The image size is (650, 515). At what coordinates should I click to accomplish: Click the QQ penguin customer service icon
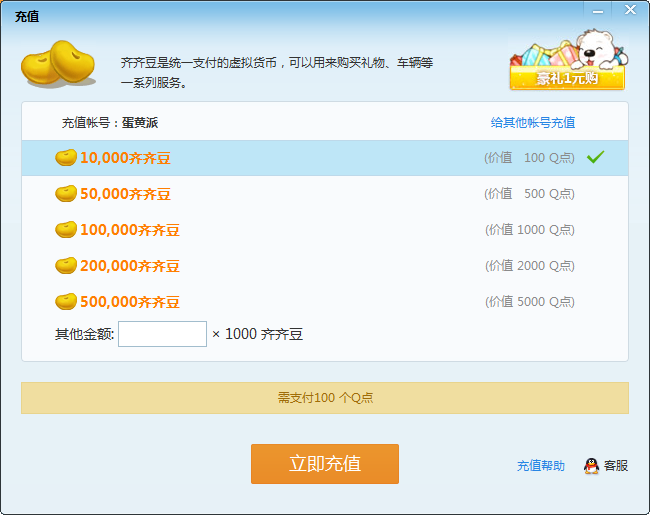591,466
